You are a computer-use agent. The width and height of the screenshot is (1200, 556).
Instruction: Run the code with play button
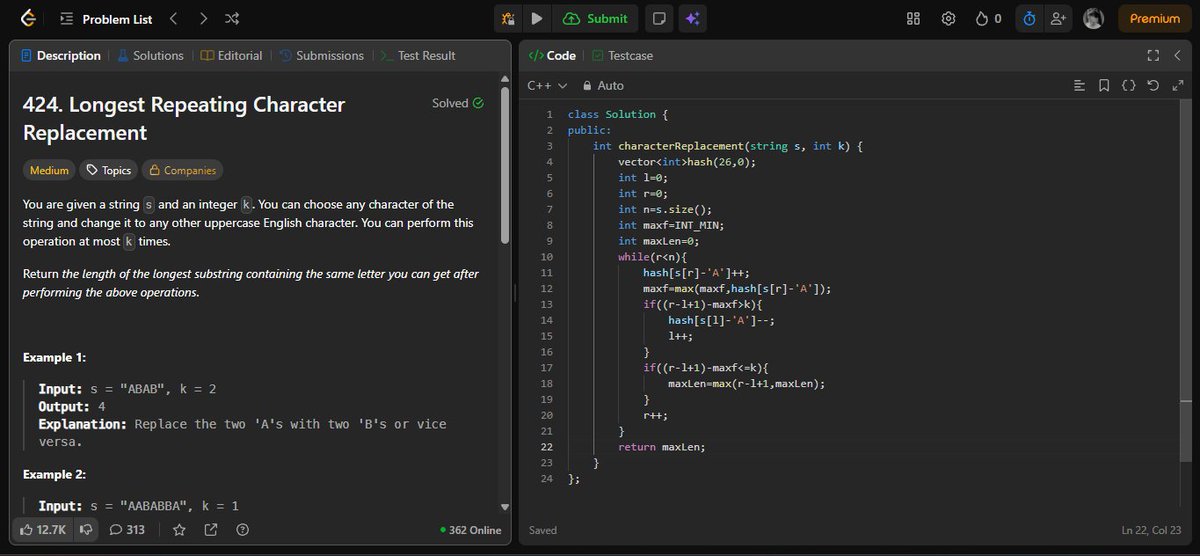pyautogui.click(x=536, y=18)
